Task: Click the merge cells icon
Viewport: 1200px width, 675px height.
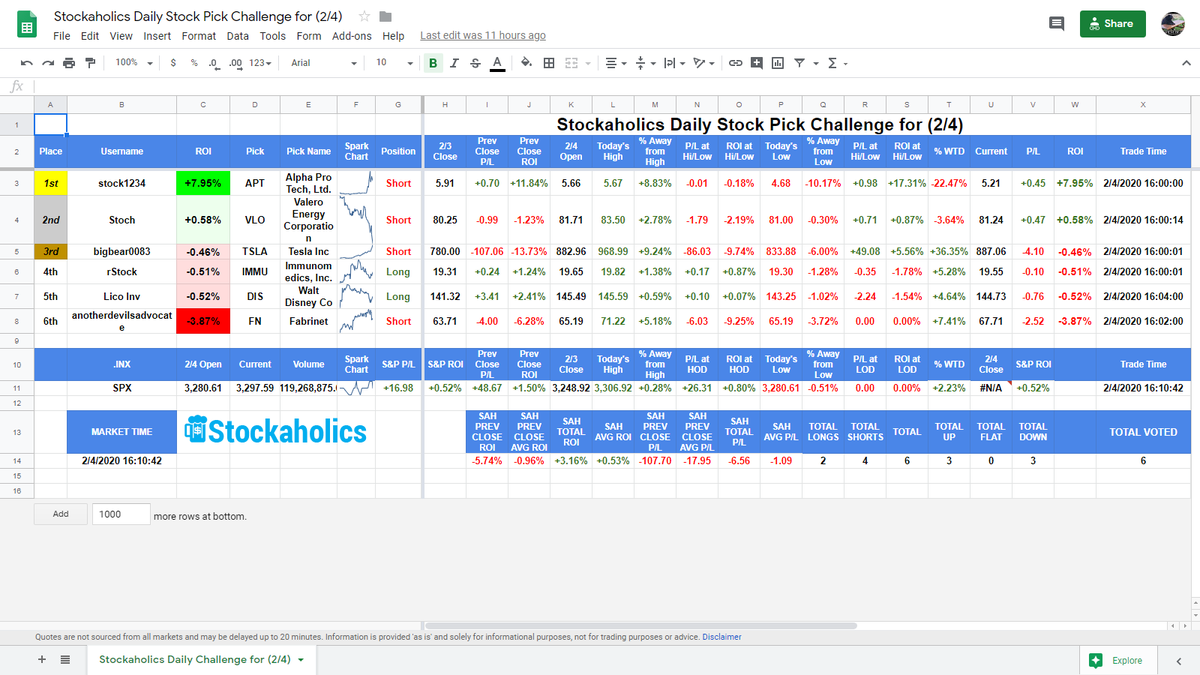Action: (x=572, y=63)
